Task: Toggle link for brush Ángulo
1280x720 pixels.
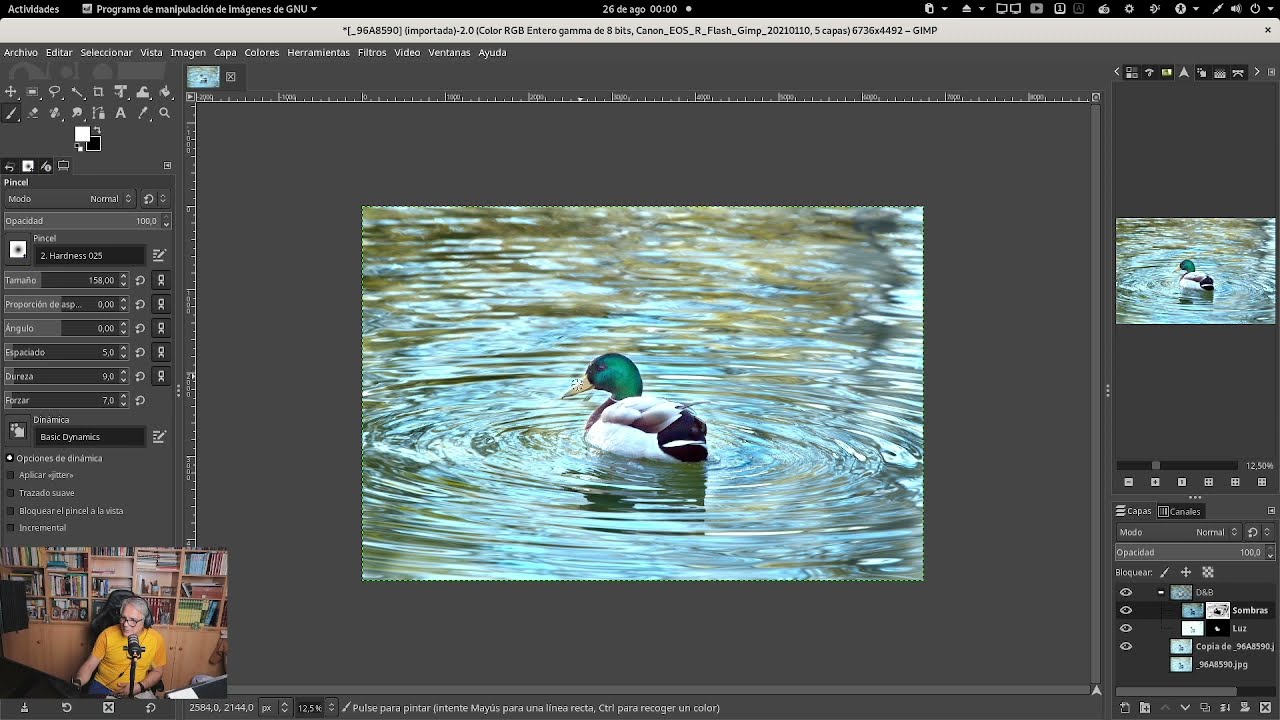Action: pyautogui.click(x=161, y=328)
